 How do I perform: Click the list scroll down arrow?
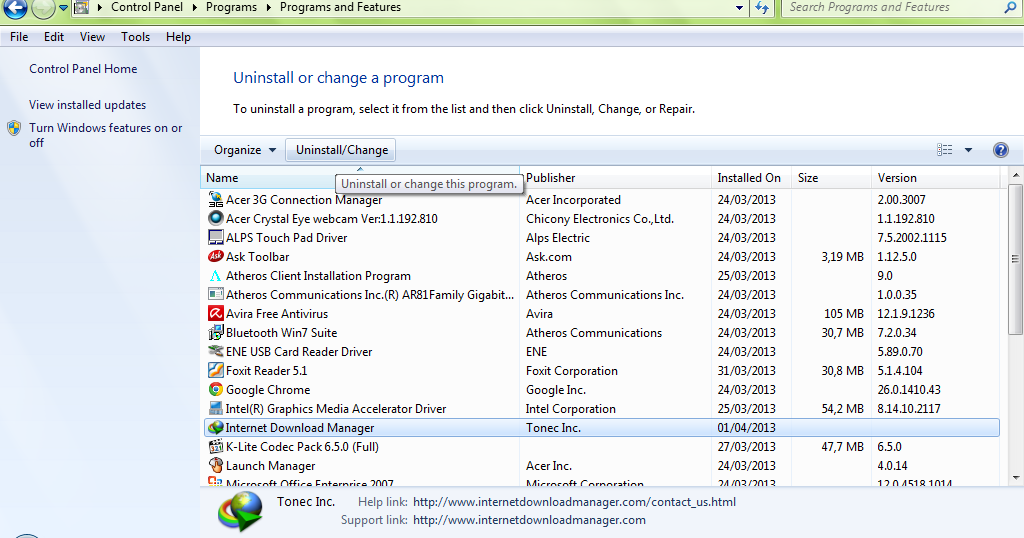pyautogui.click(x=1016, y=478)
